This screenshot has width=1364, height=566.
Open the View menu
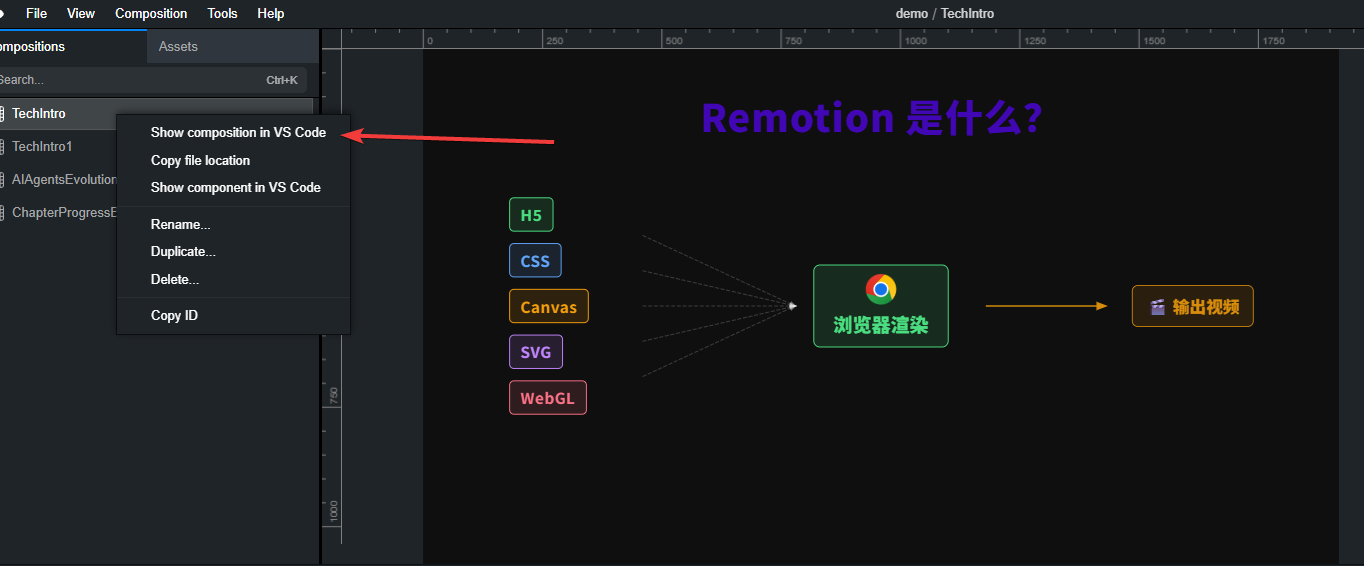click(81, 13)
